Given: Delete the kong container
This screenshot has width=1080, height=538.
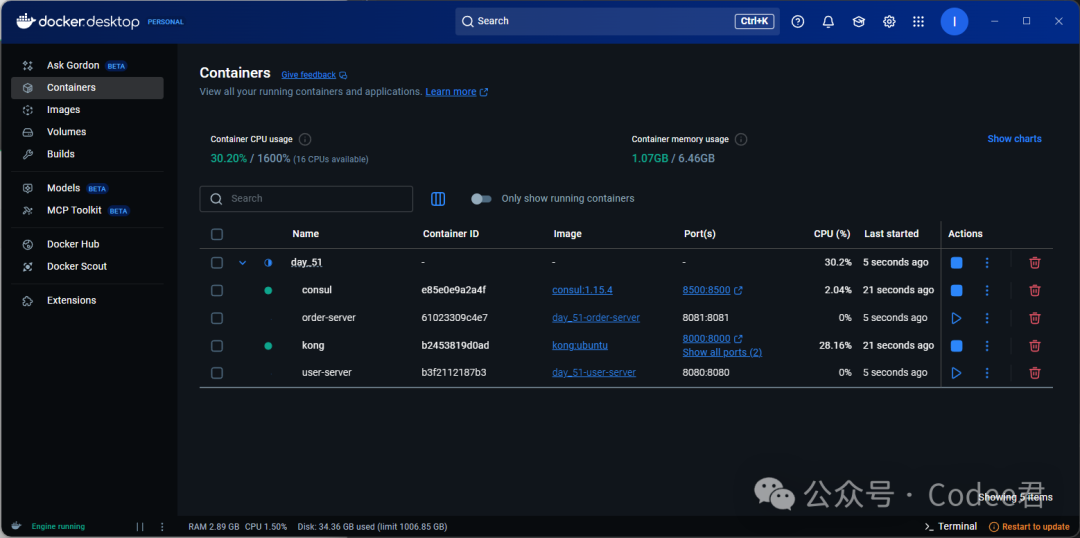Looking at the screenshot, I should (x=1035, y=345).
